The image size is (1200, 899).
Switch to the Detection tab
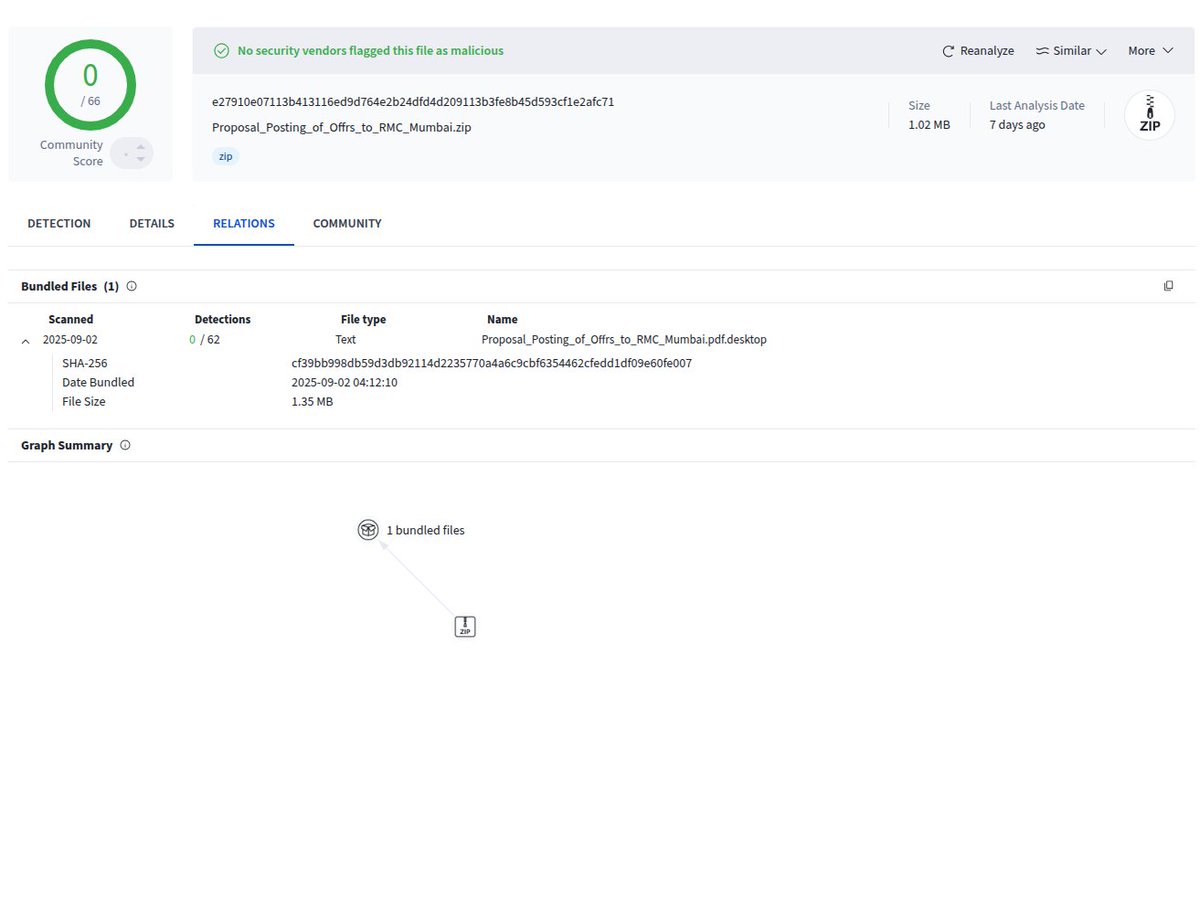coord(59,224)
